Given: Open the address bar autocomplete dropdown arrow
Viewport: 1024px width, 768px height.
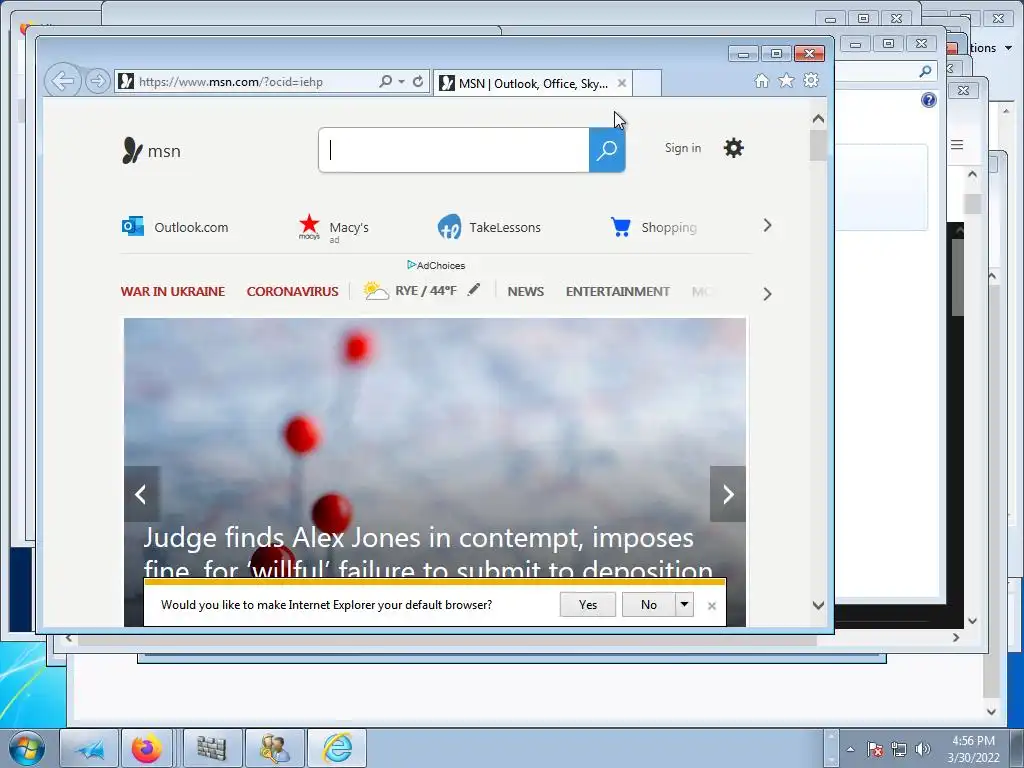Looking at the screenshot, I should tap(401, 82).
